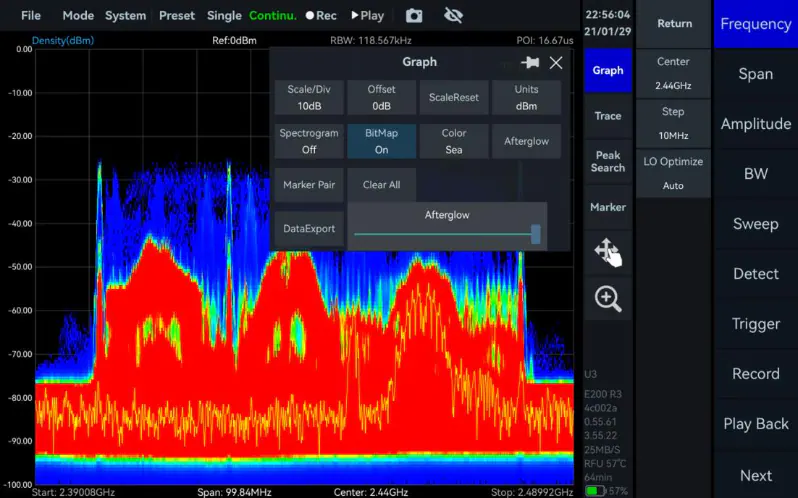
Task: Change Color Sea palette
Action: pyautogui.click(x=453, y=141)
